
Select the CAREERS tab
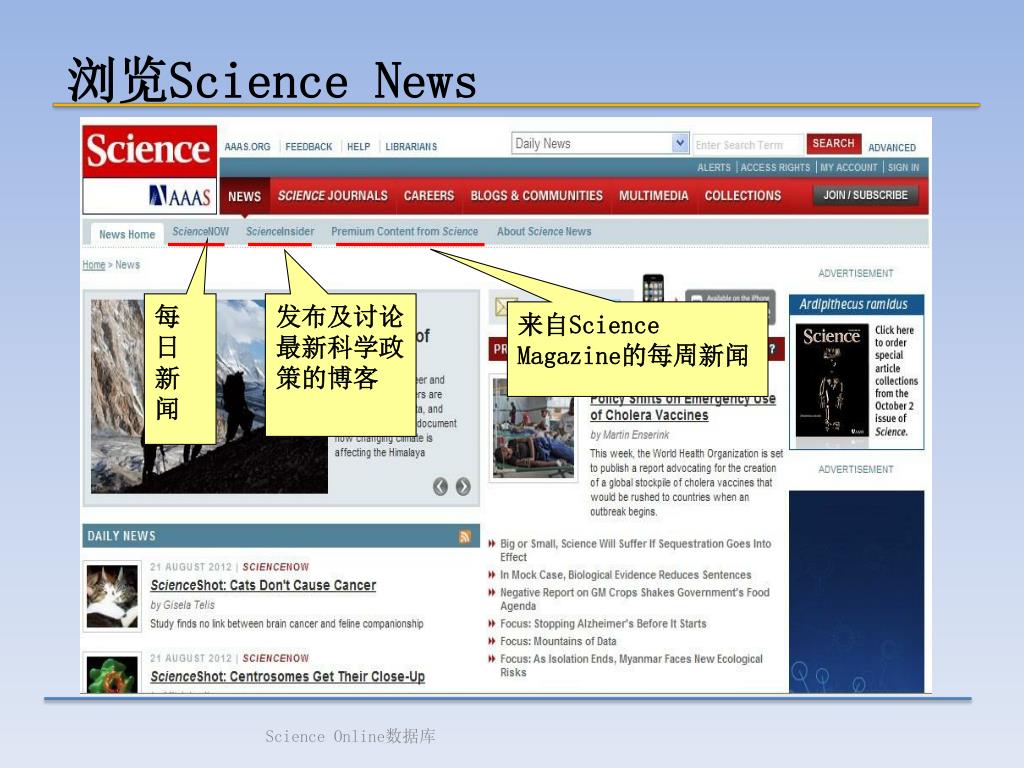[x=429, y=196]
